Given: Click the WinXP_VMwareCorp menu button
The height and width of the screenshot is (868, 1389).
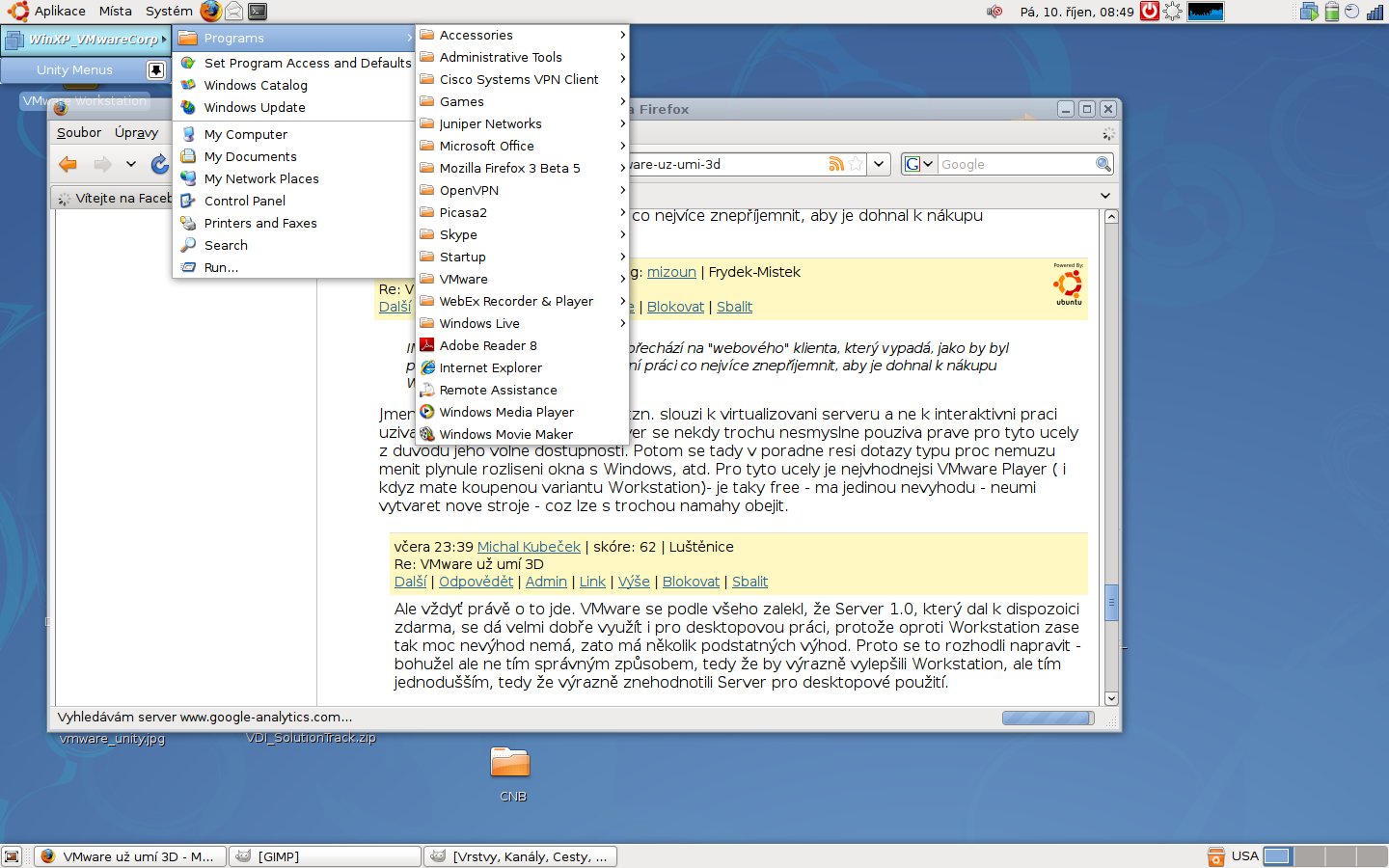Looking at the screenshot, I should 86,40.
